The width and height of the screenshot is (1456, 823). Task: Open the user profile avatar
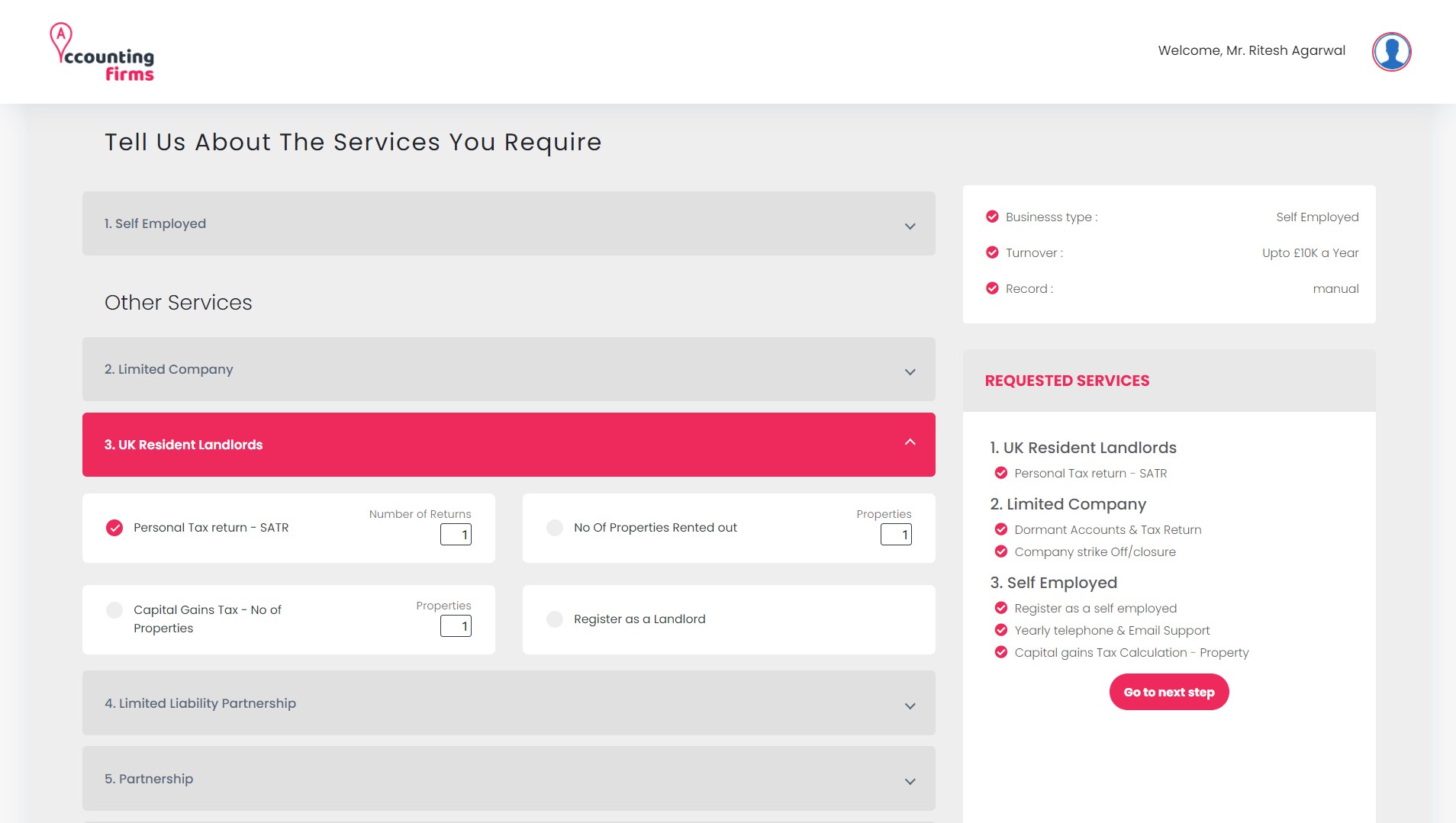click(1391, 52)
